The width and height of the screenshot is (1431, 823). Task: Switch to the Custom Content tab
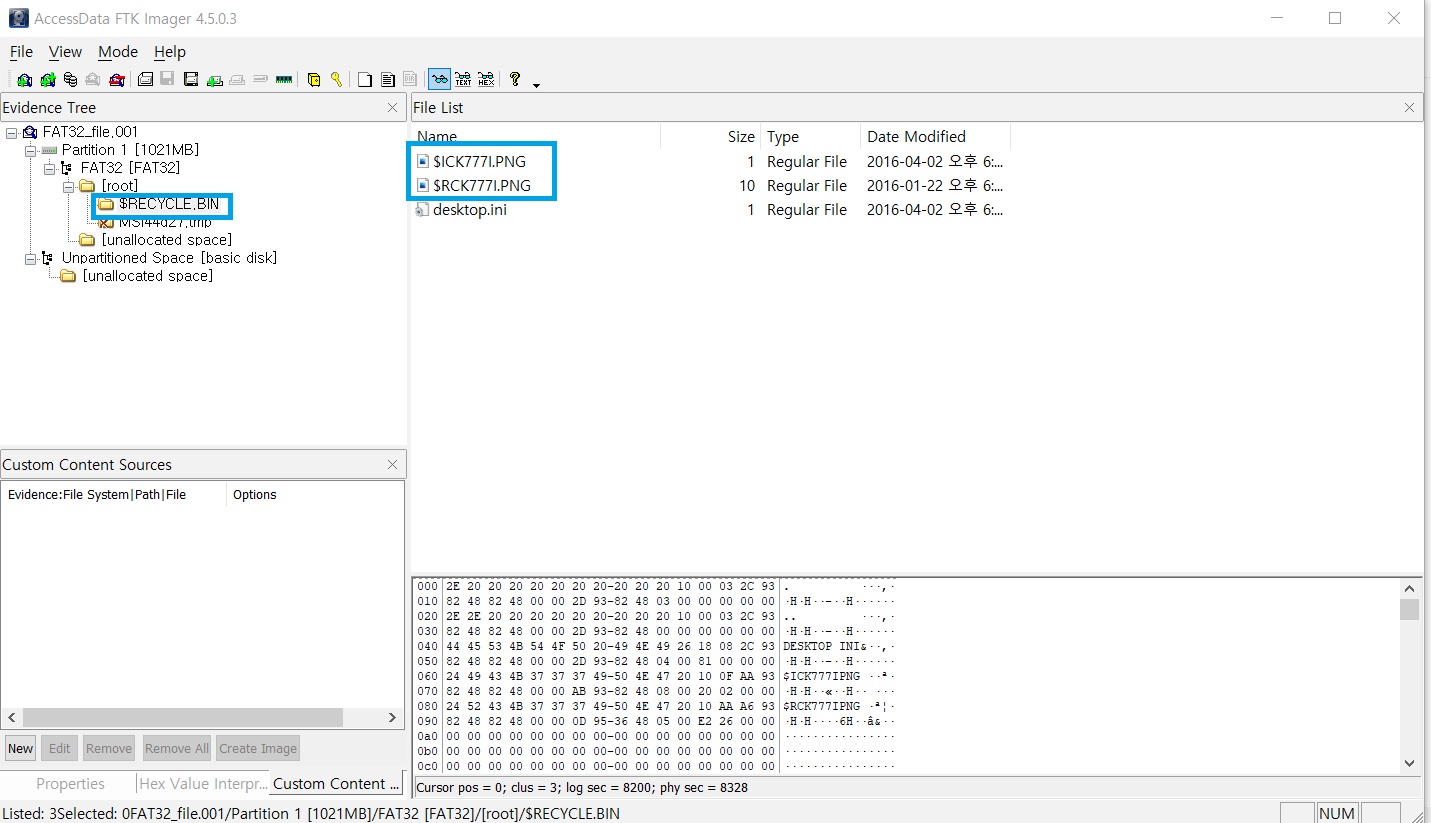click(x=337, y=783)
